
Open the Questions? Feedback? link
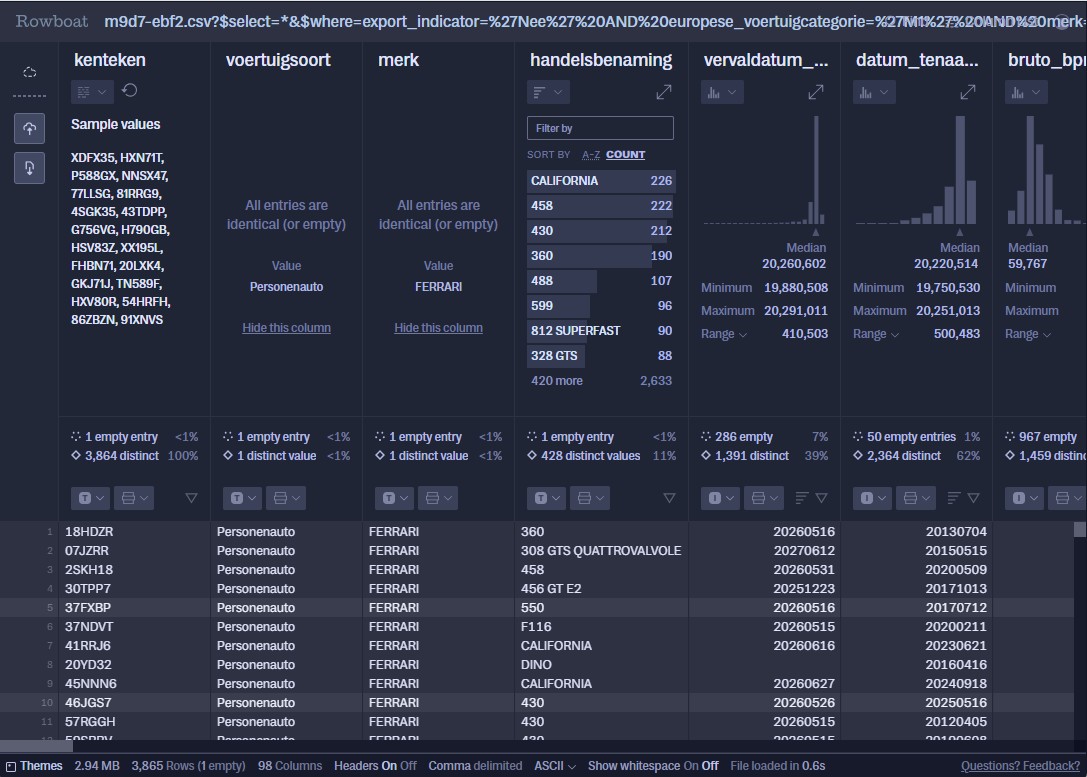pos(1020,766)
